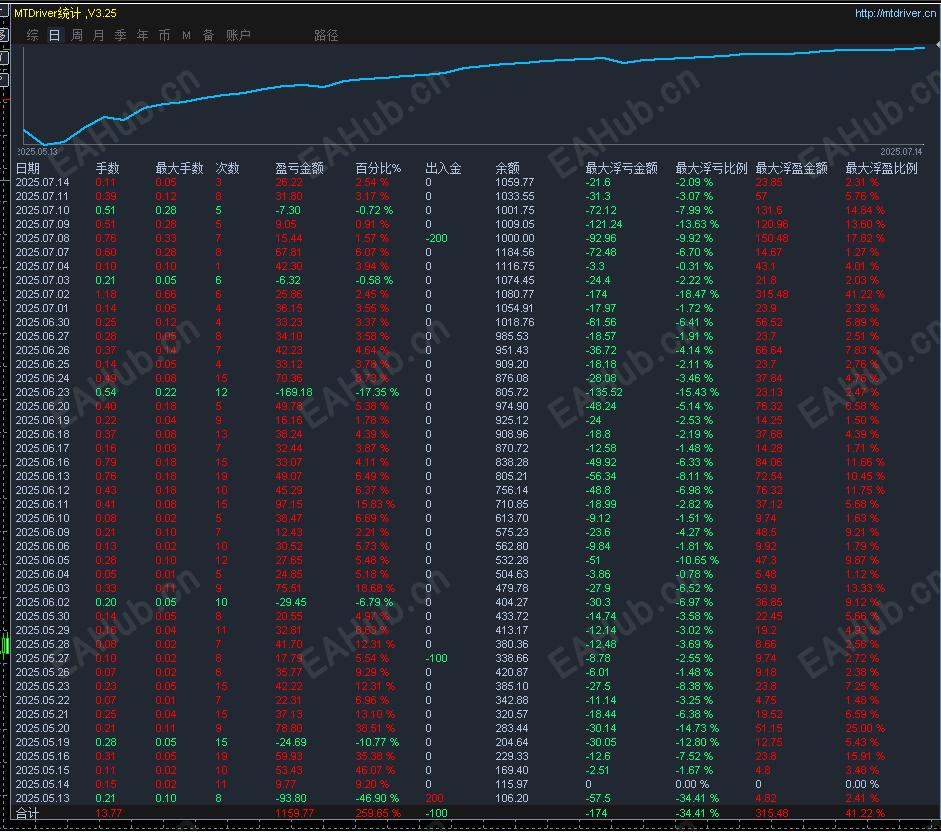Select the 币 currency tab
Image resolution: width=941 pixels, height=832 pixels.
click(x=164, y=35)
